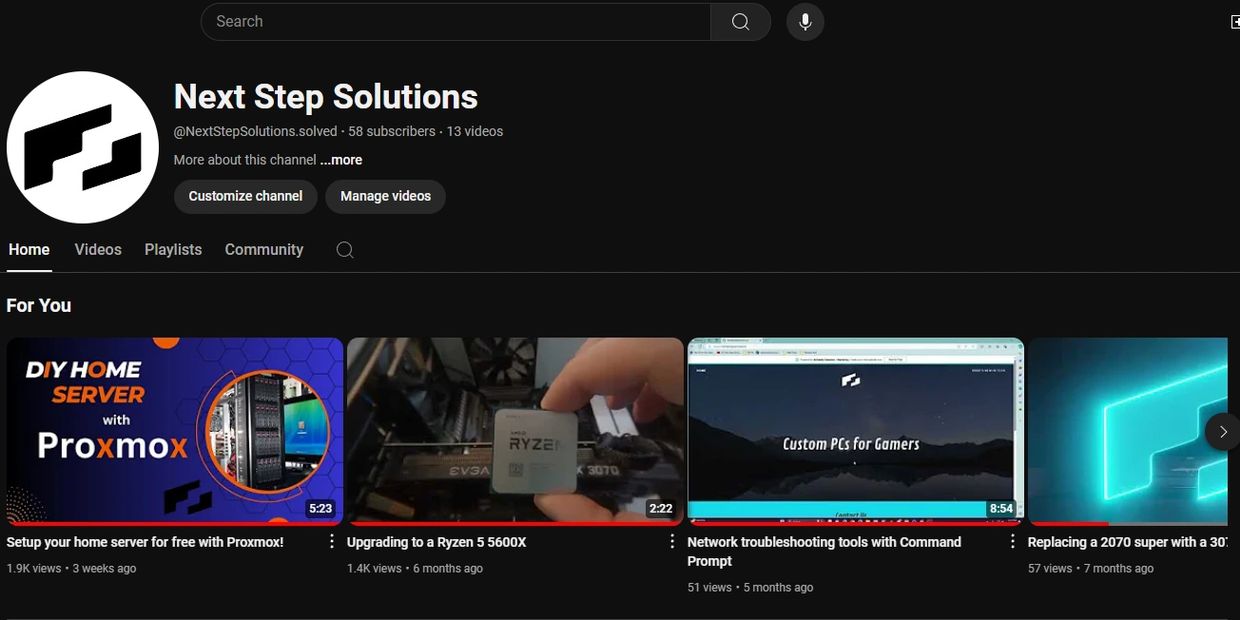Click the Customize channel button

click(x=245, y=196)
